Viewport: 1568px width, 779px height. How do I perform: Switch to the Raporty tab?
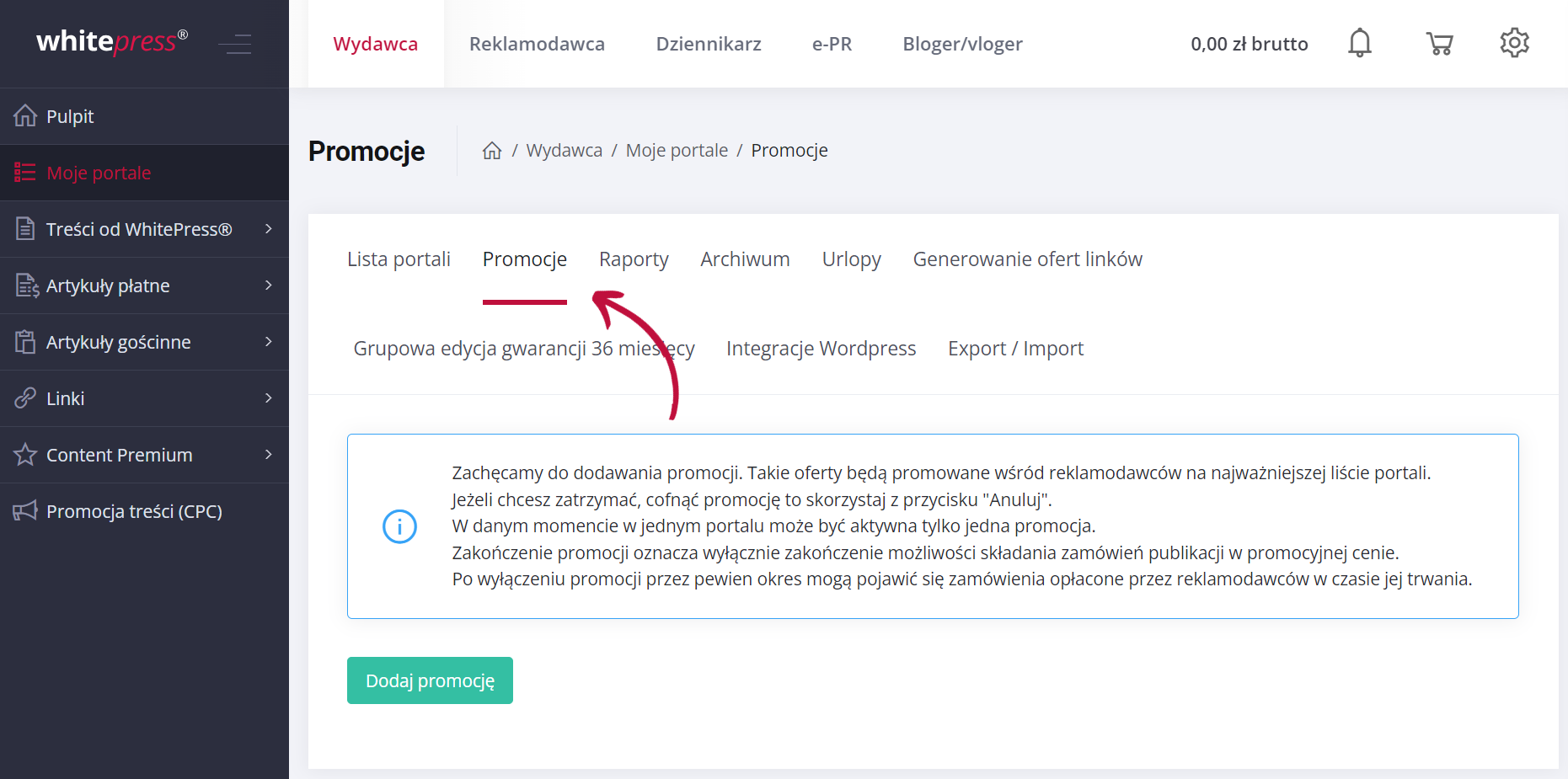[634, 259]
